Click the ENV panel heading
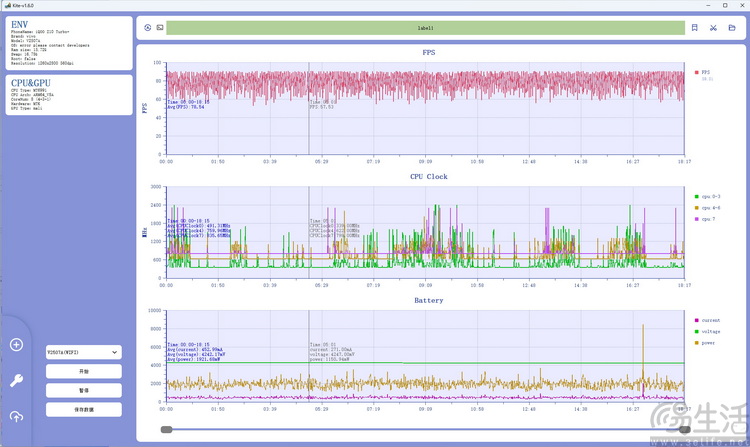 [x=20, y=25]
